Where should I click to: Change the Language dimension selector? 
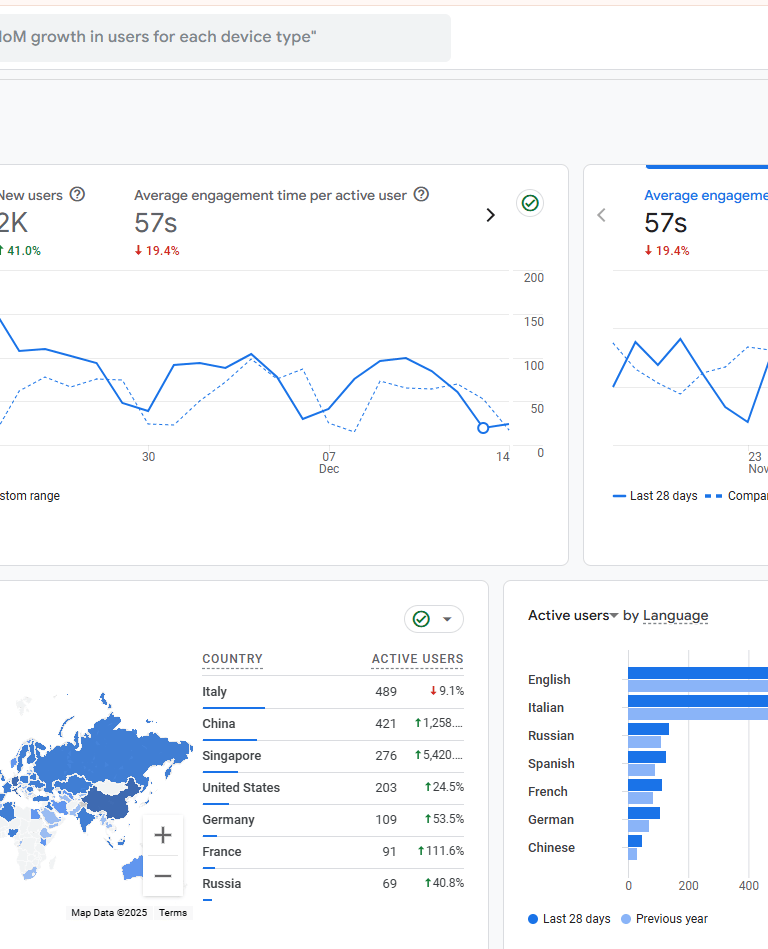(x=675, y=616)
